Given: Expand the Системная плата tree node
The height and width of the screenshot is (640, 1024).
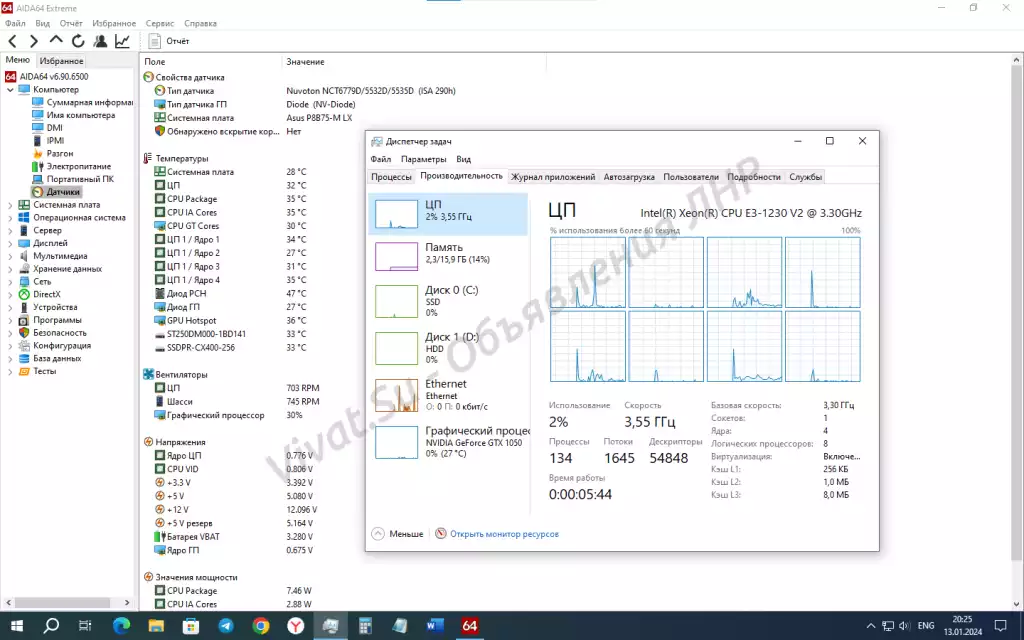Looking at the screenshot, I should click(11, 204).
